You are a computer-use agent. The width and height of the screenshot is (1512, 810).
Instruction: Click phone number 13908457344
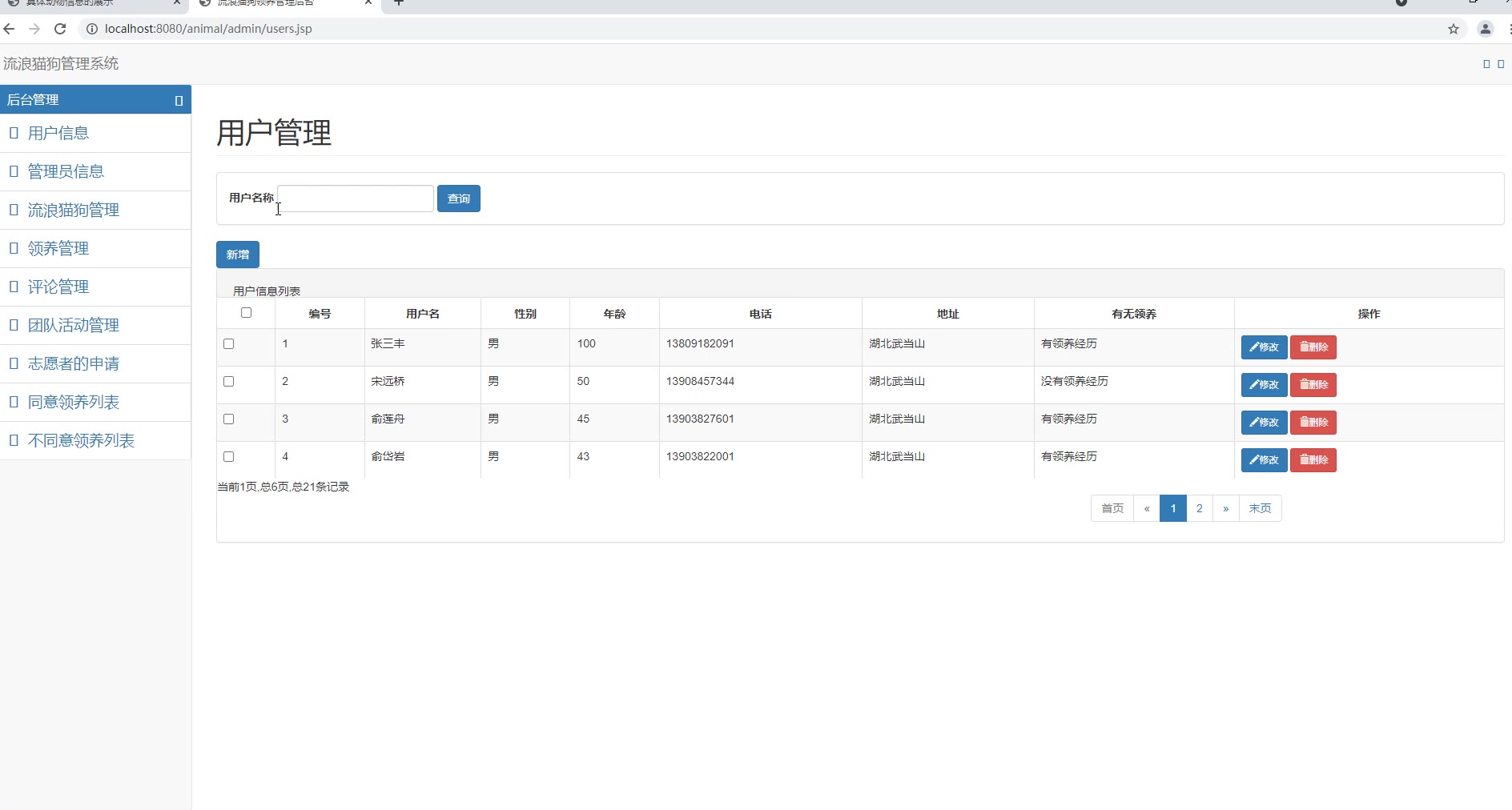[x=700, y=382]
